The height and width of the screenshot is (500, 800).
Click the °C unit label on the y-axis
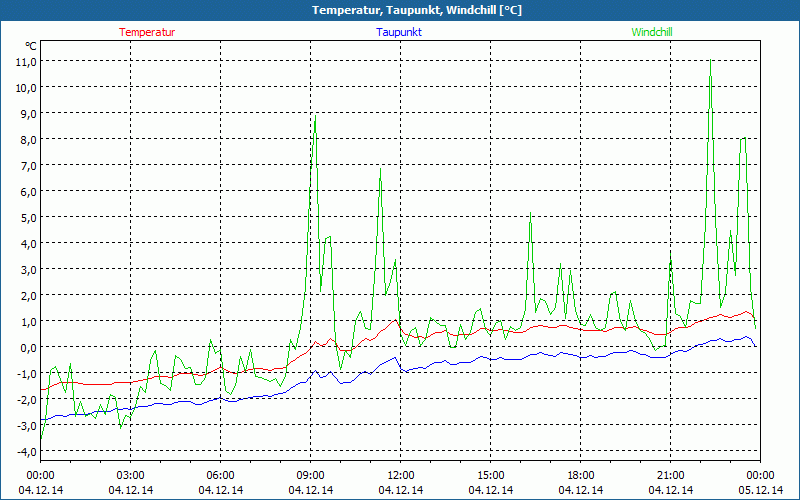coord(31,46)
